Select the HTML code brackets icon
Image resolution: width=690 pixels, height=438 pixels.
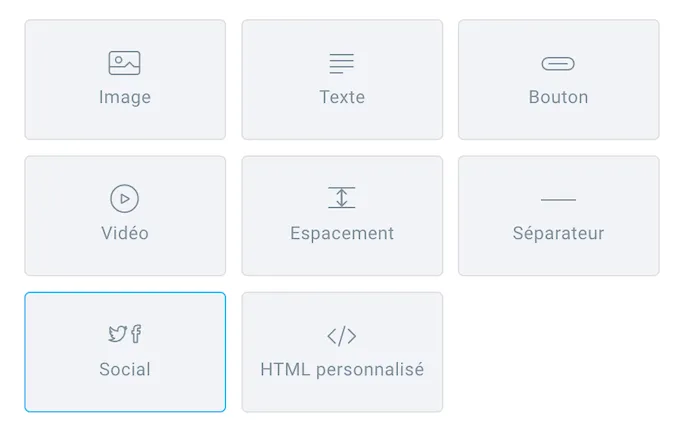pyautogui.click(x=341, y=336)
